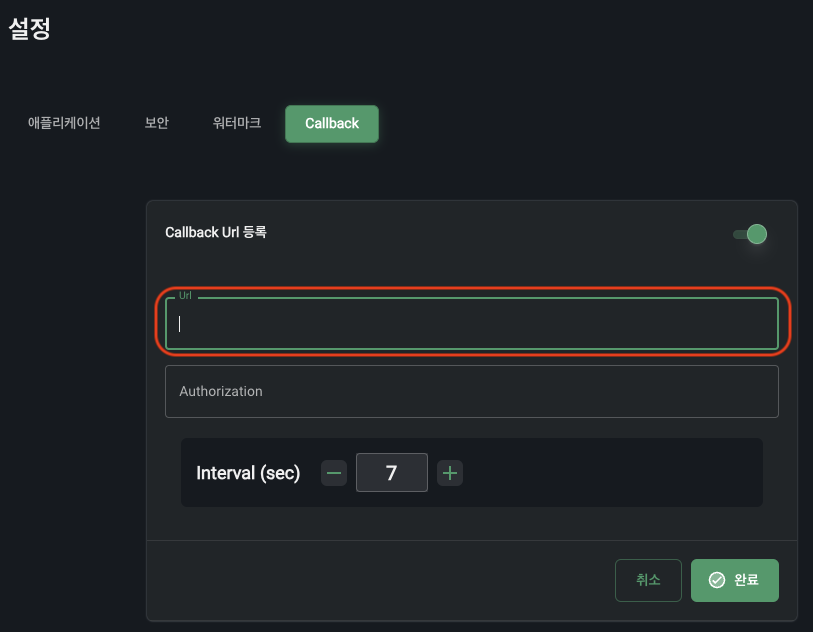Click the Interval (sec) label
813x632 pixels.
[248, 473]
